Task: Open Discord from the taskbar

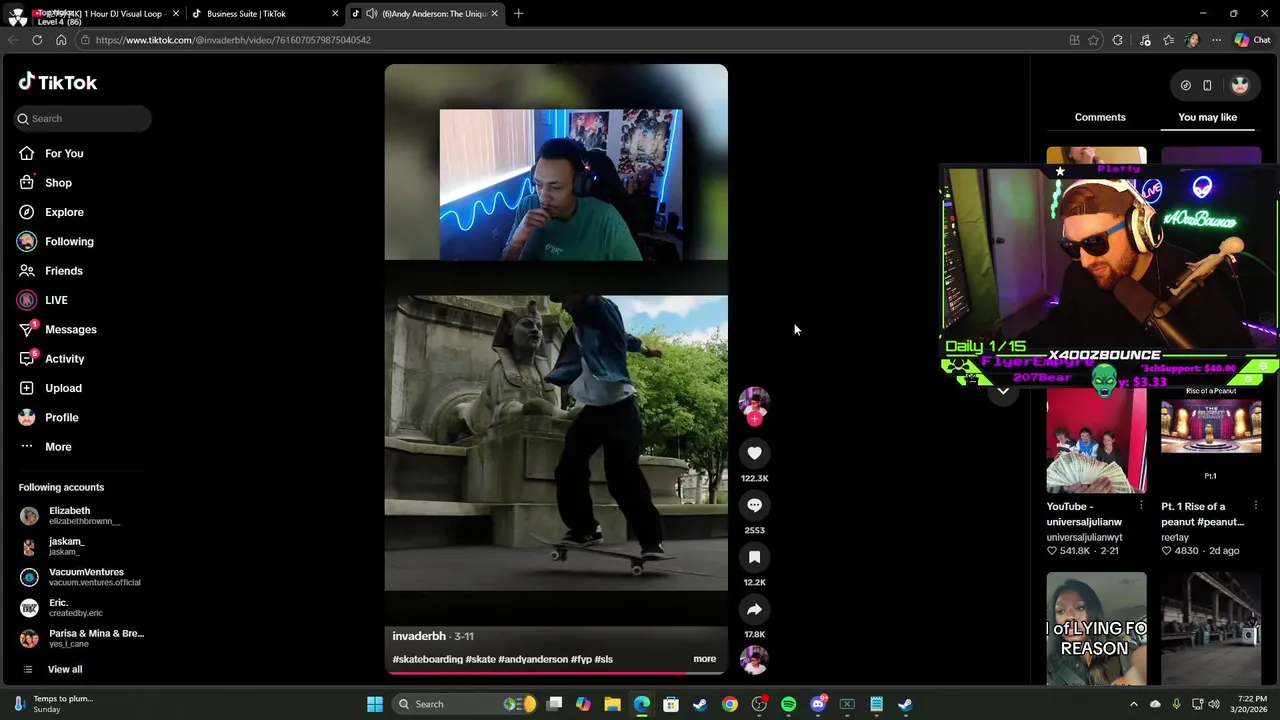Action: 818,704
